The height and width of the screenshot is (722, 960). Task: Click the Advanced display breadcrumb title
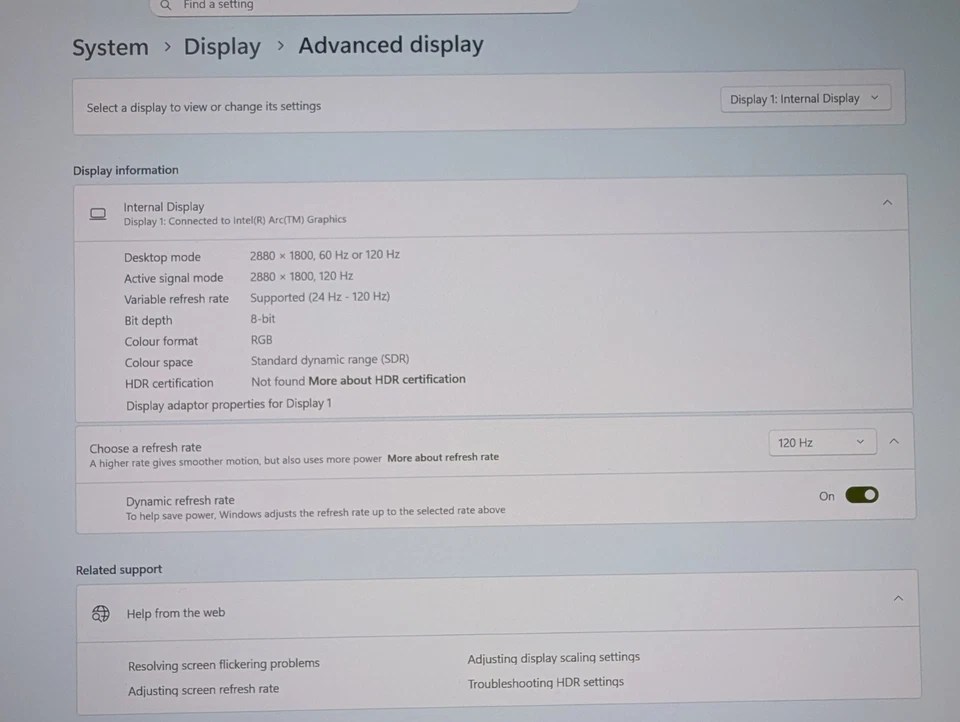coord(391,45)
